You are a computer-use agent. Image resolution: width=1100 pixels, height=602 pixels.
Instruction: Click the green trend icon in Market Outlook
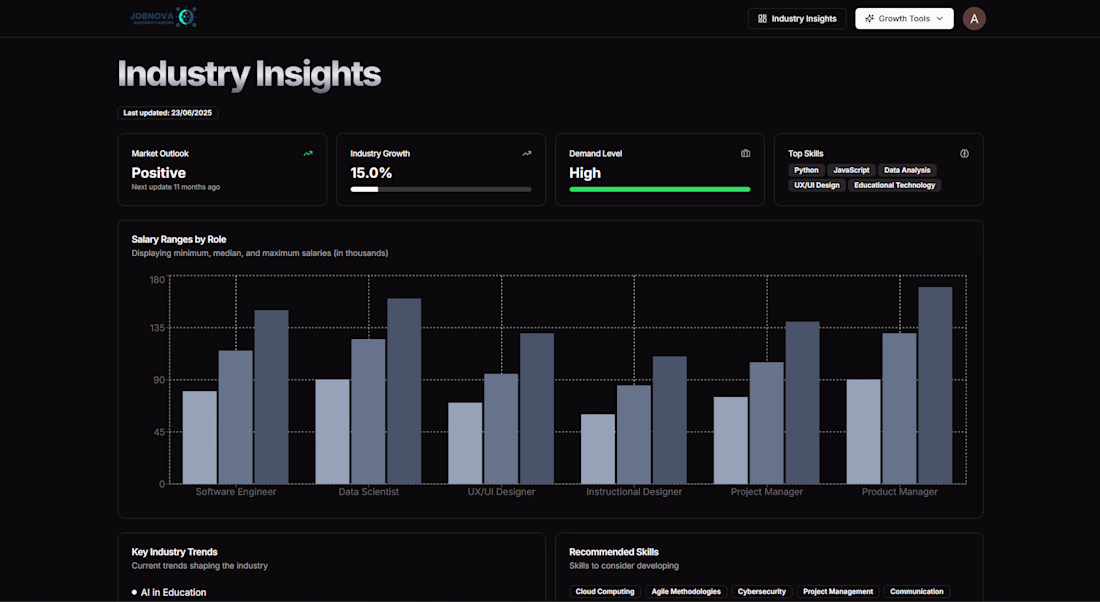[x=308, y=154]
